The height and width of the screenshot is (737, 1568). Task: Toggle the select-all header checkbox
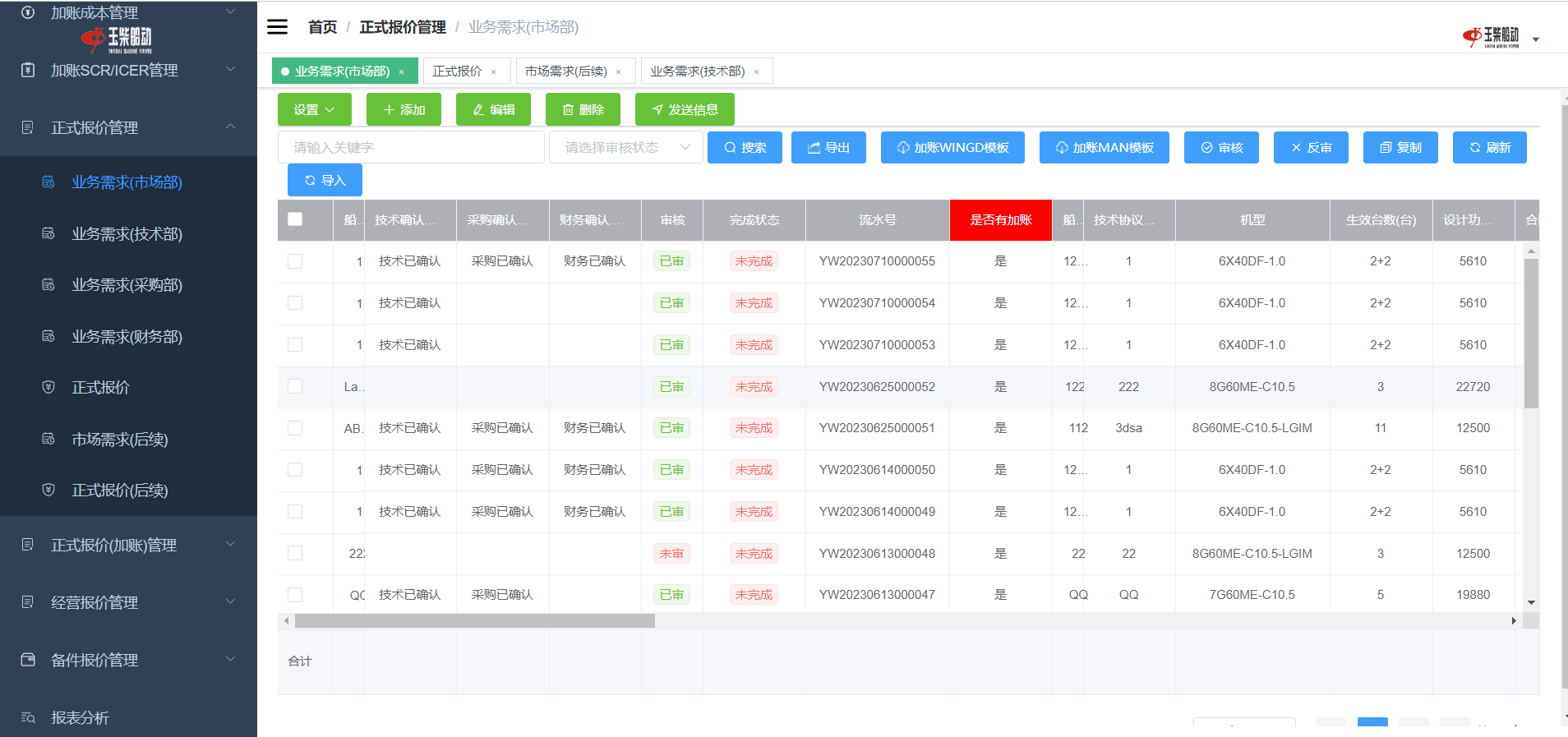coord(295,219)
